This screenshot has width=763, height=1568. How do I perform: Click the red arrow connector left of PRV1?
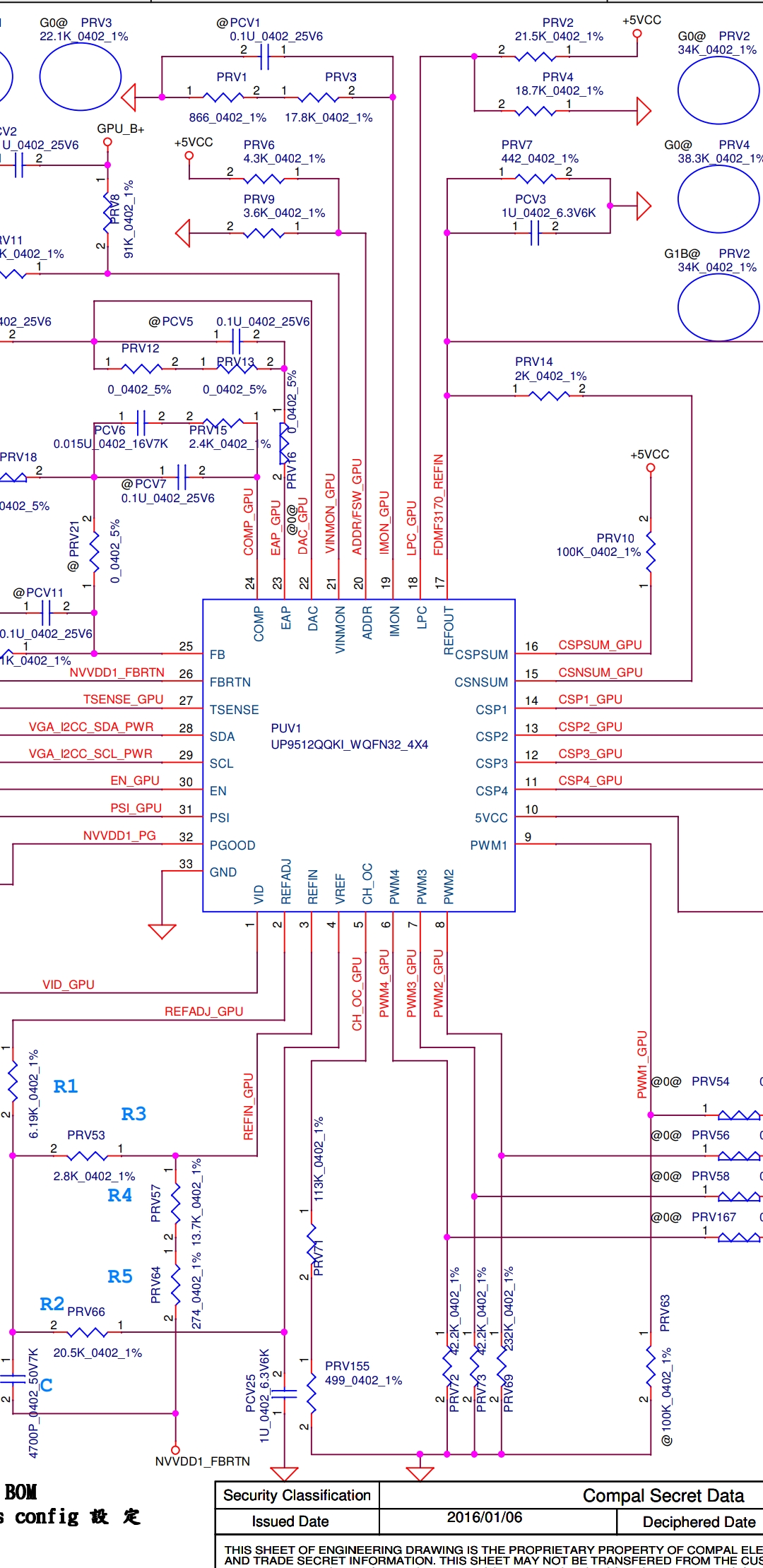click(x=129, y=97)
